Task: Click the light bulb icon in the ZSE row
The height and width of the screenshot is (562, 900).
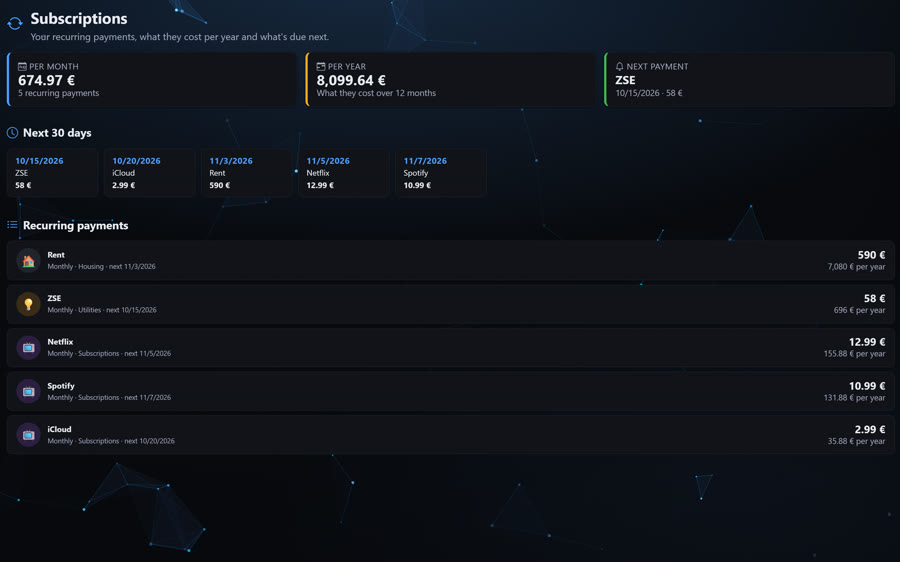Action: point(28,304)
